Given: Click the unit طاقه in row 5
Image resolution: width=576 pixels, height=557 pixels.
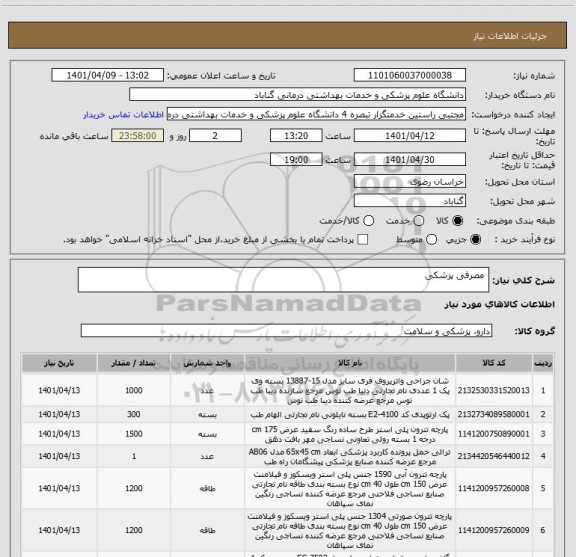Looking at the screenshot, I should 207,488.
